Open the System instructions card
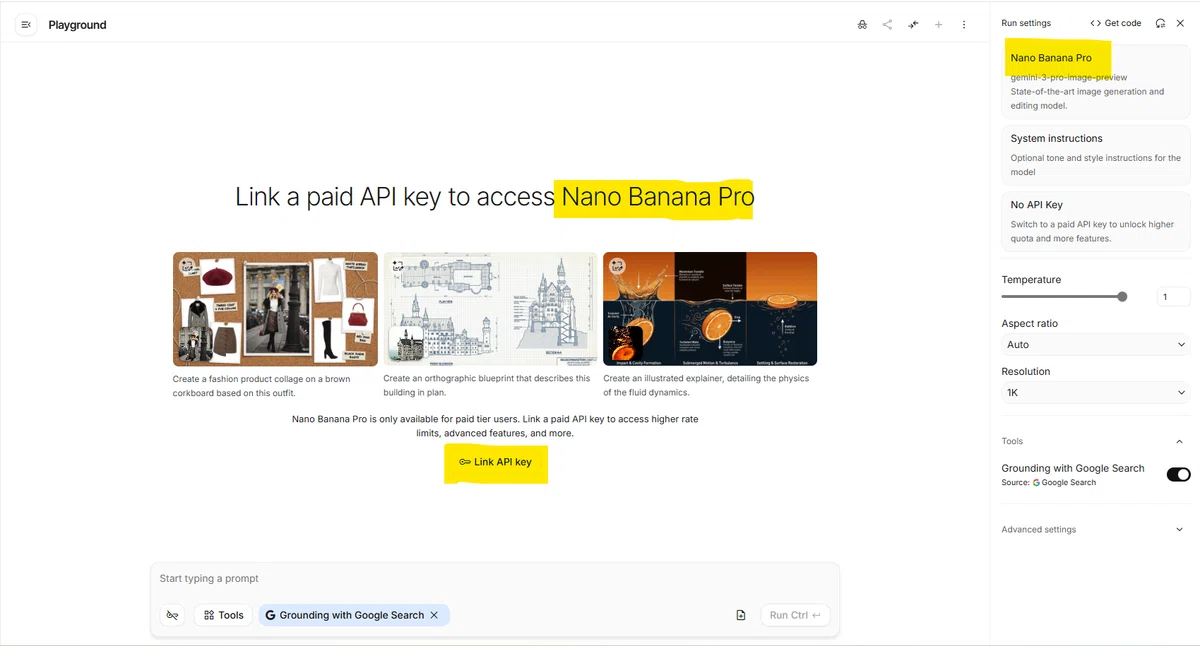Screen dimensions: 1200x646 coord(1096,155)
